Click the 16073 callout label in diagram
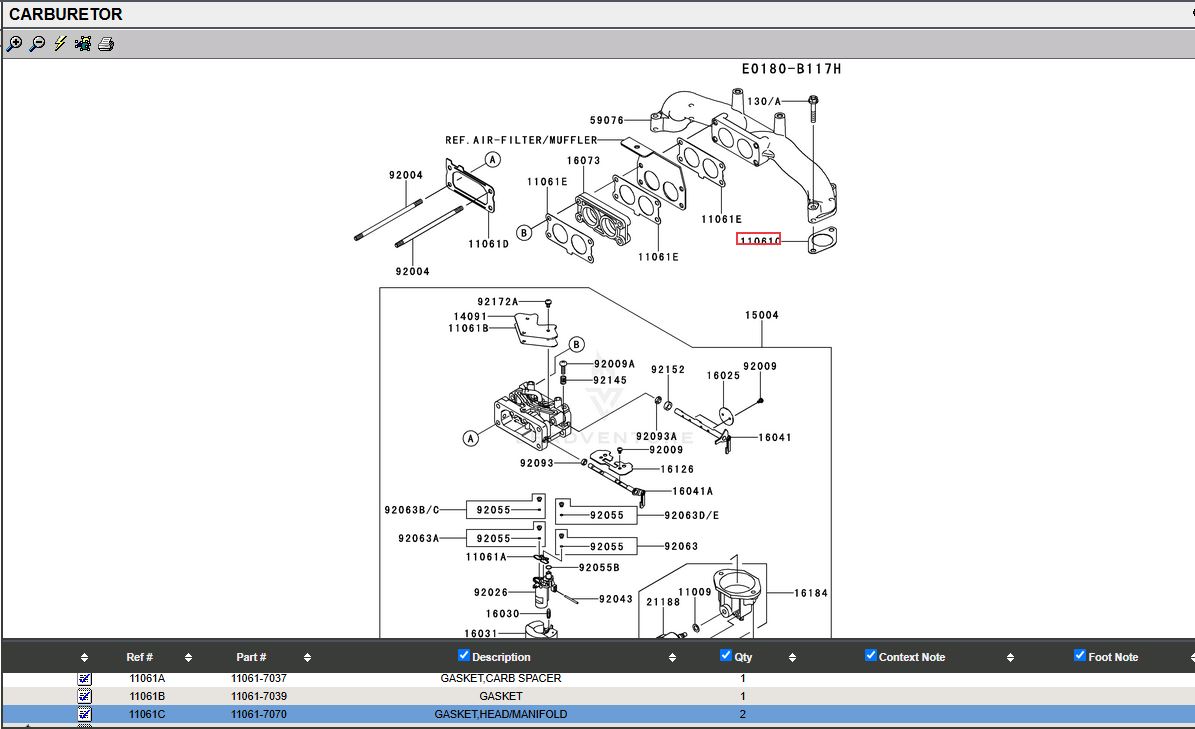 click(x=583, y=161)
